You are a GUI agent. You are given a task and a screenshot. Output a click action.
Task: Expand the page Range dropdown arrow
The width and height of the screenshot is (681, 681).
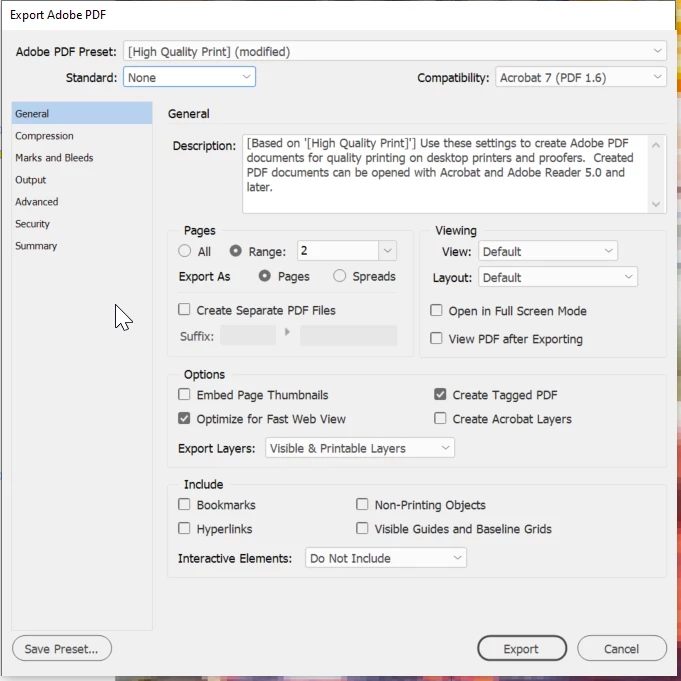pyautogui.click(x=387, y=251)
